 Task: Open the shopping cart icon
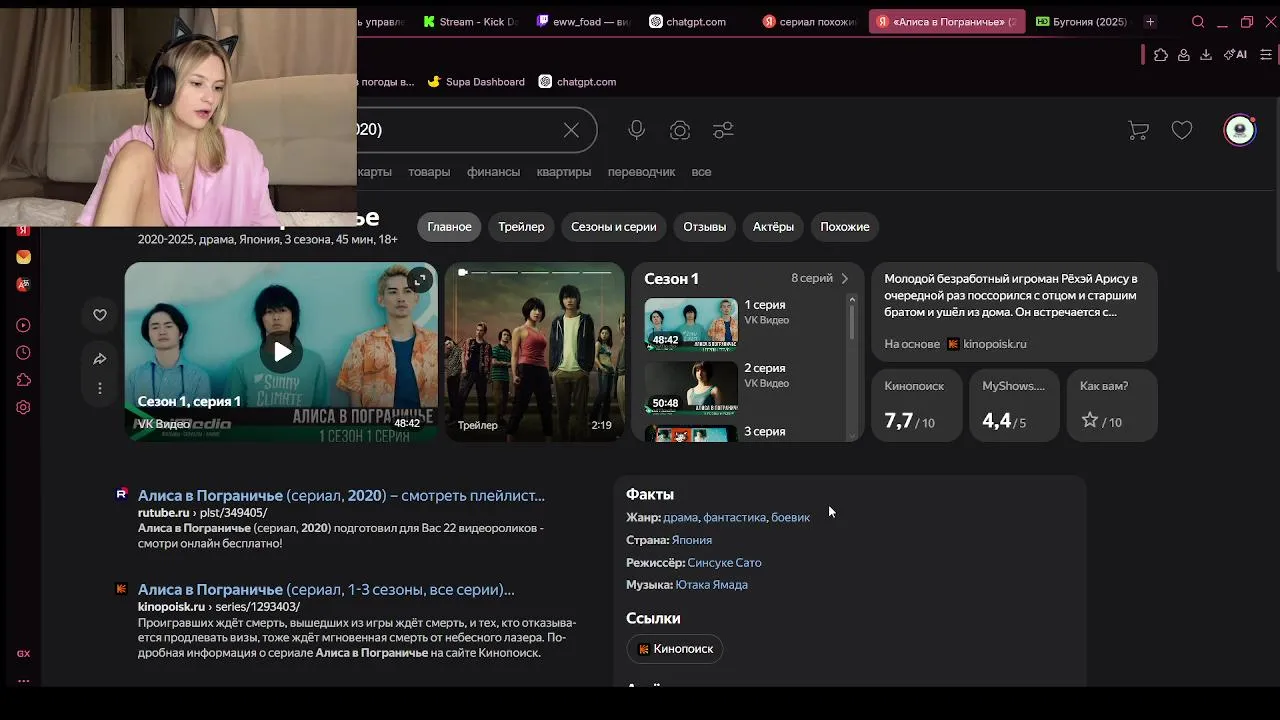(1138, 130)
